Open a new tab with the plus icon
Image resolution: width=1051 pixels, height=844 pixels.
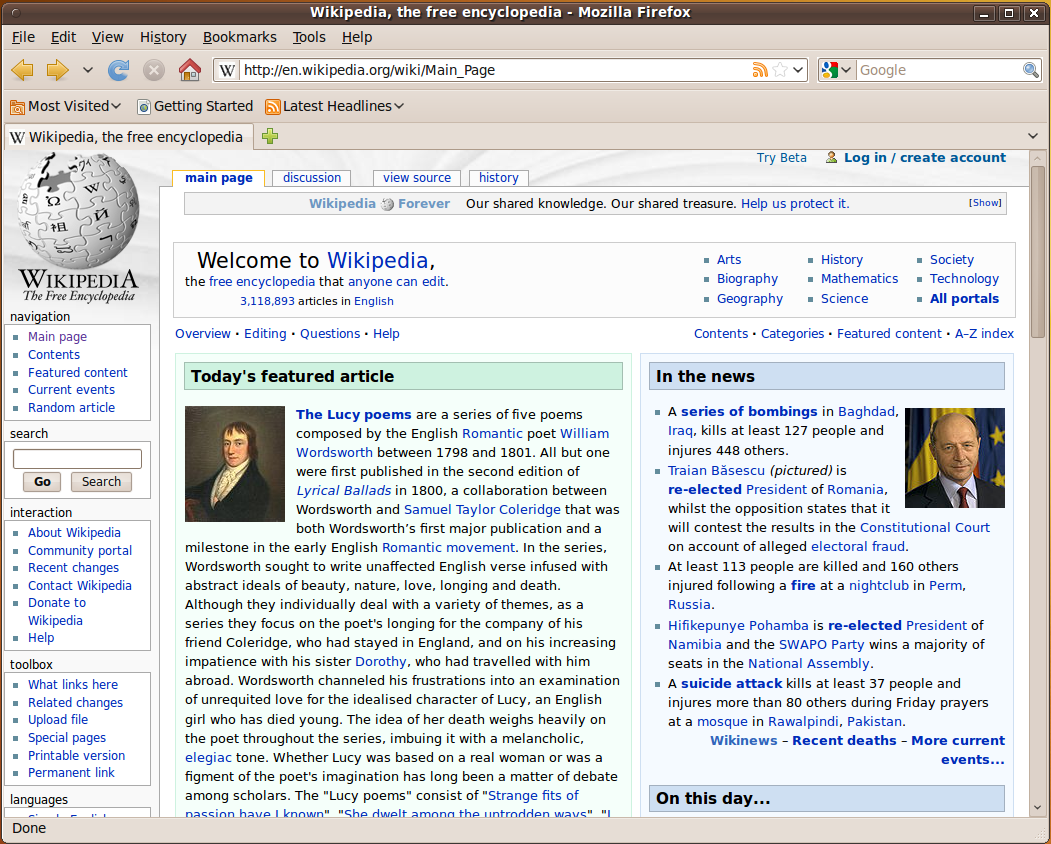click(x=269, y=136)
